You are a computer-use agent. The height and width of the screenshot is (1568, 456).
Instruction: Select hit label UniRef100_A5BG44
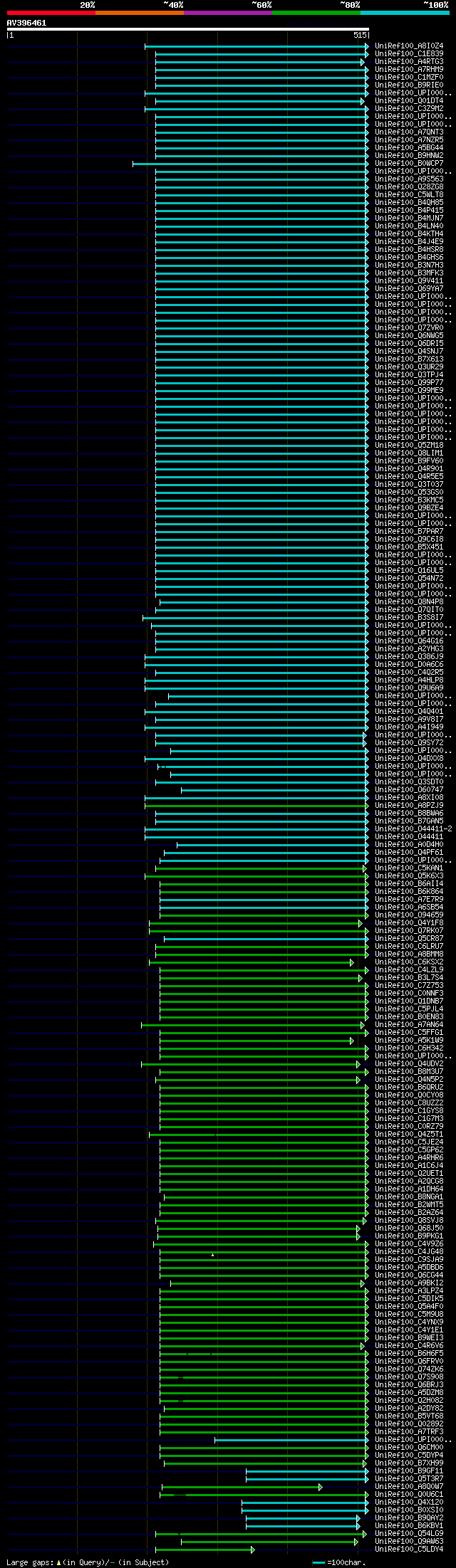409,148
